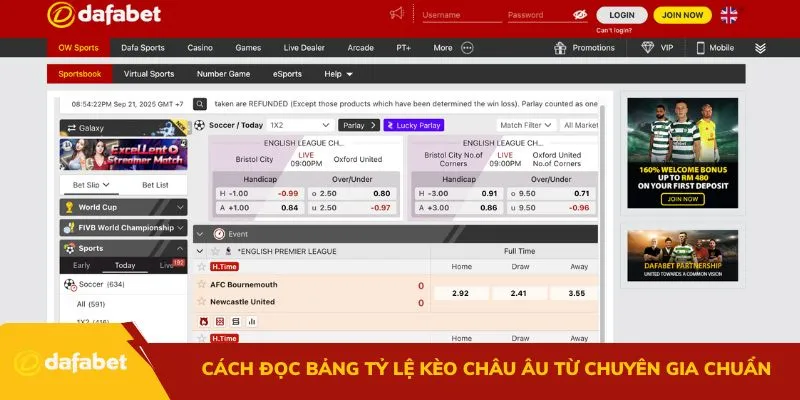Switch to the Virtual Sports tab
Image resolution: width=800 pixels, height=400 pixels.
(148, 73)
